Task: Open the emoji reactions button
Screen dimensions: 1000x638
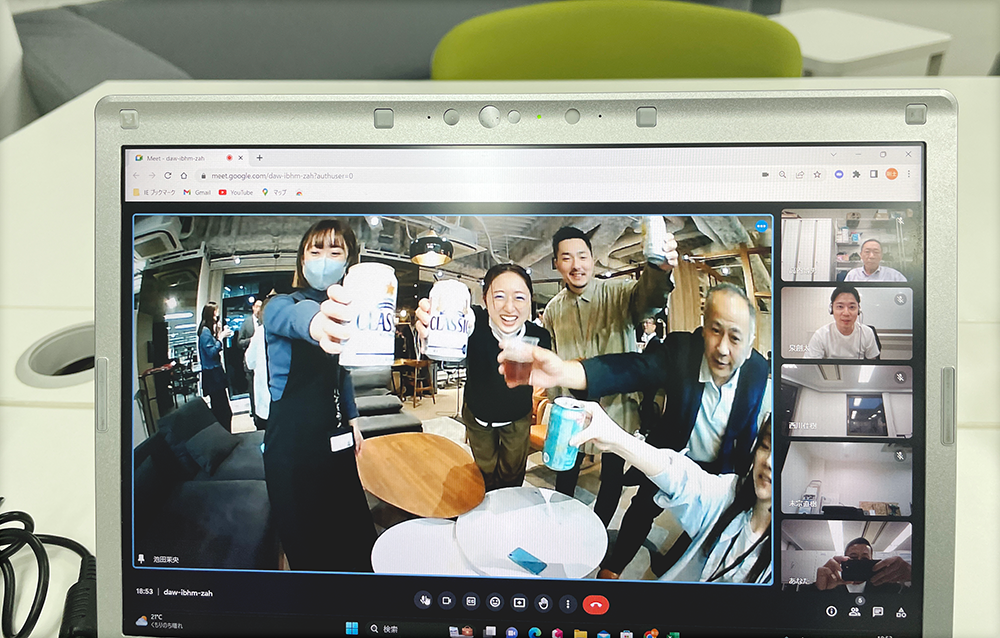Action: (x=495, y=602)
